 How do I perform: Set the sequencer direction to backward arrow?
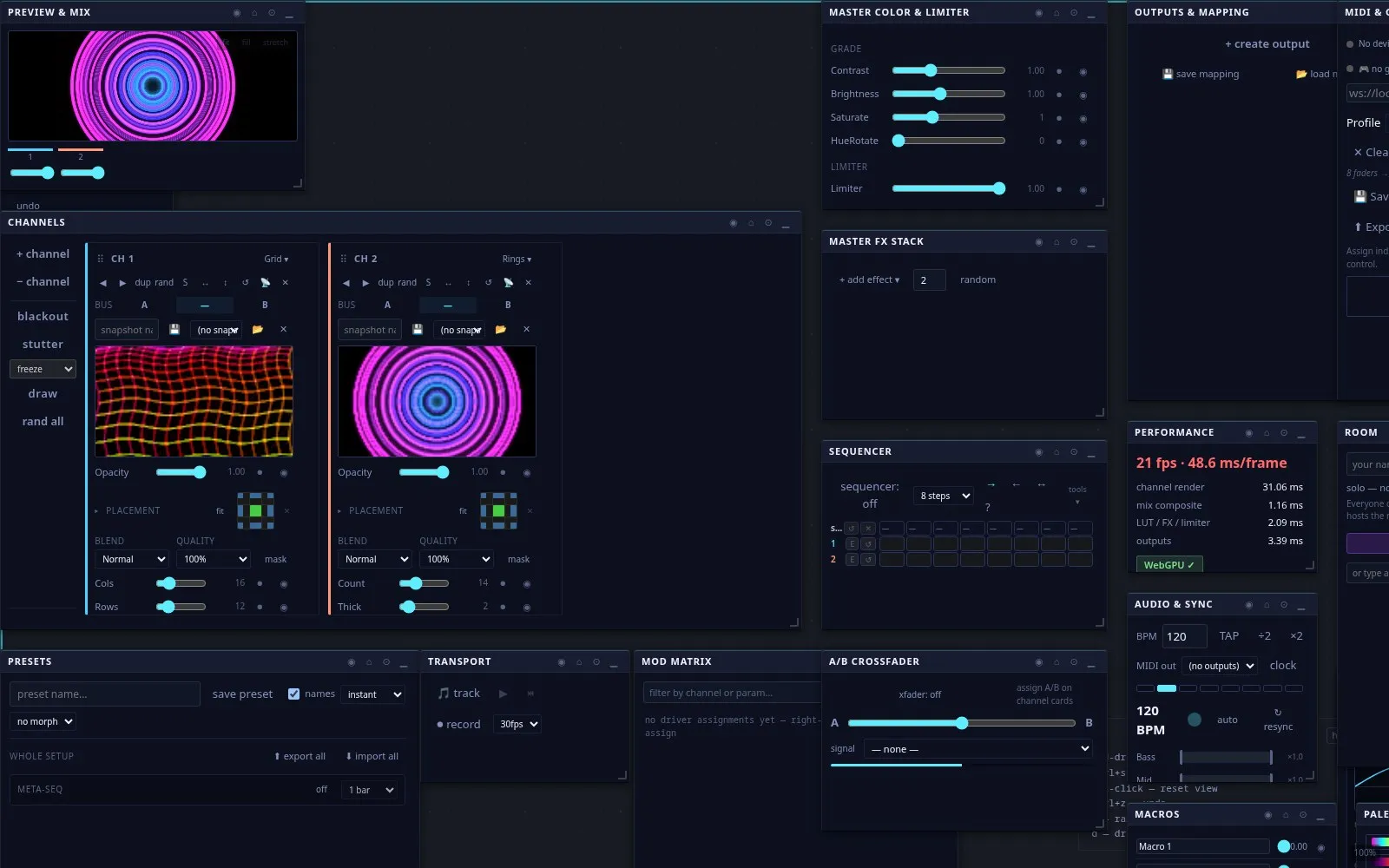(x=1017, y=485)
